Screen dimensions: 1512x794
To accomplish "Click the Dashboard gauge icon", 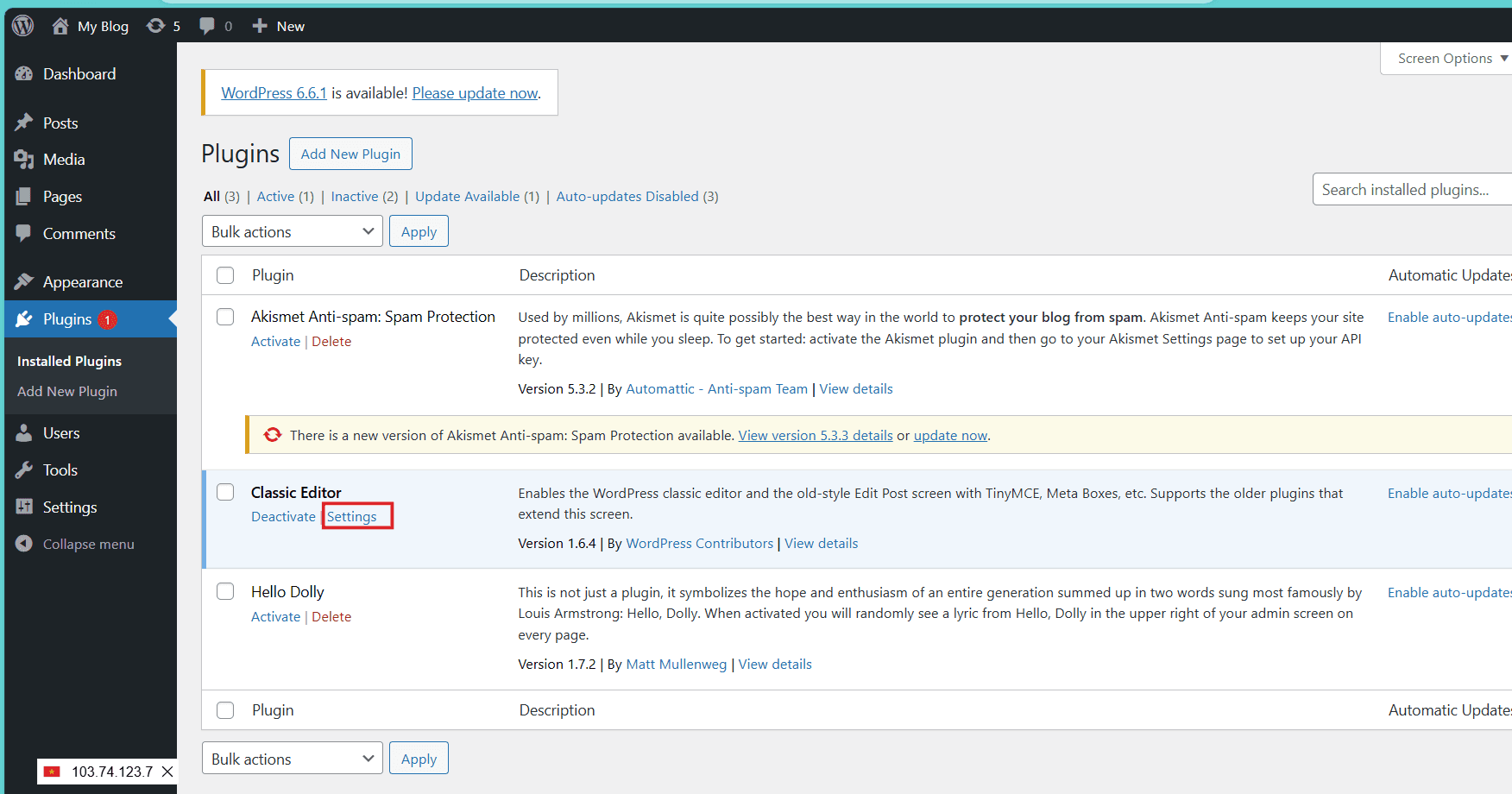I will pyautogui.click(x=24, y=74).
